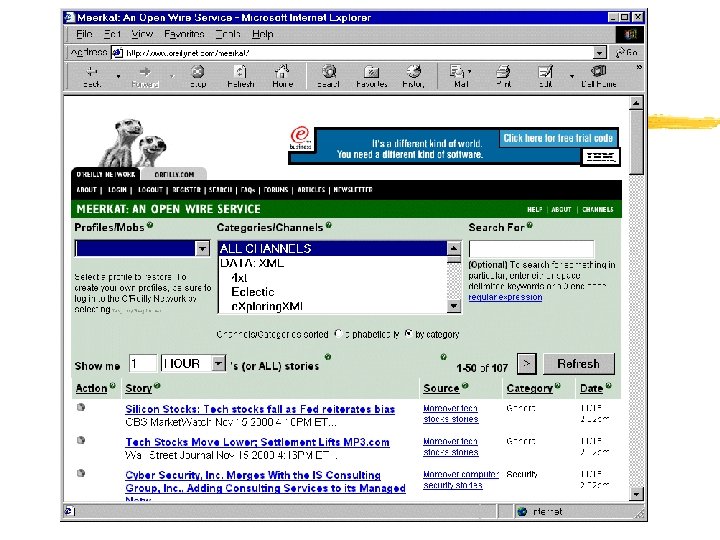
Task: Click the IBM banner free trial code
Action: click(x=558, y=138)
